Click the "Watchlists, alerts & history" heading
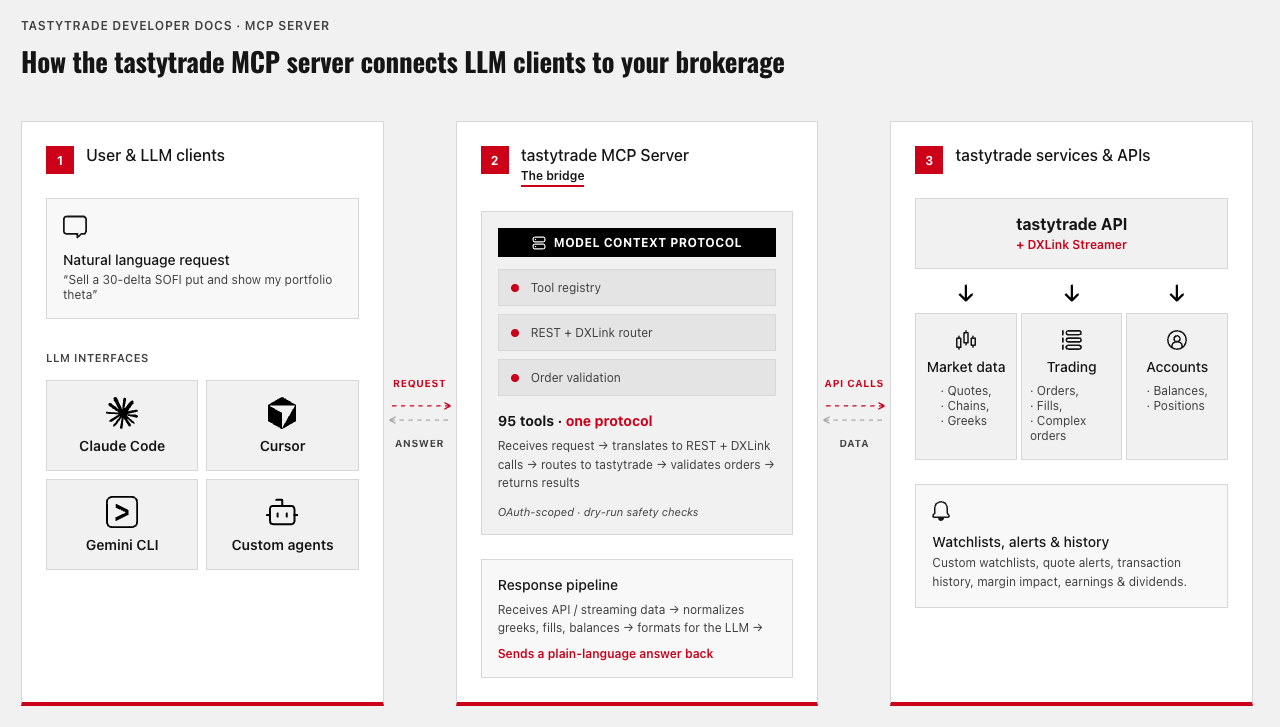 (1021, 542)
